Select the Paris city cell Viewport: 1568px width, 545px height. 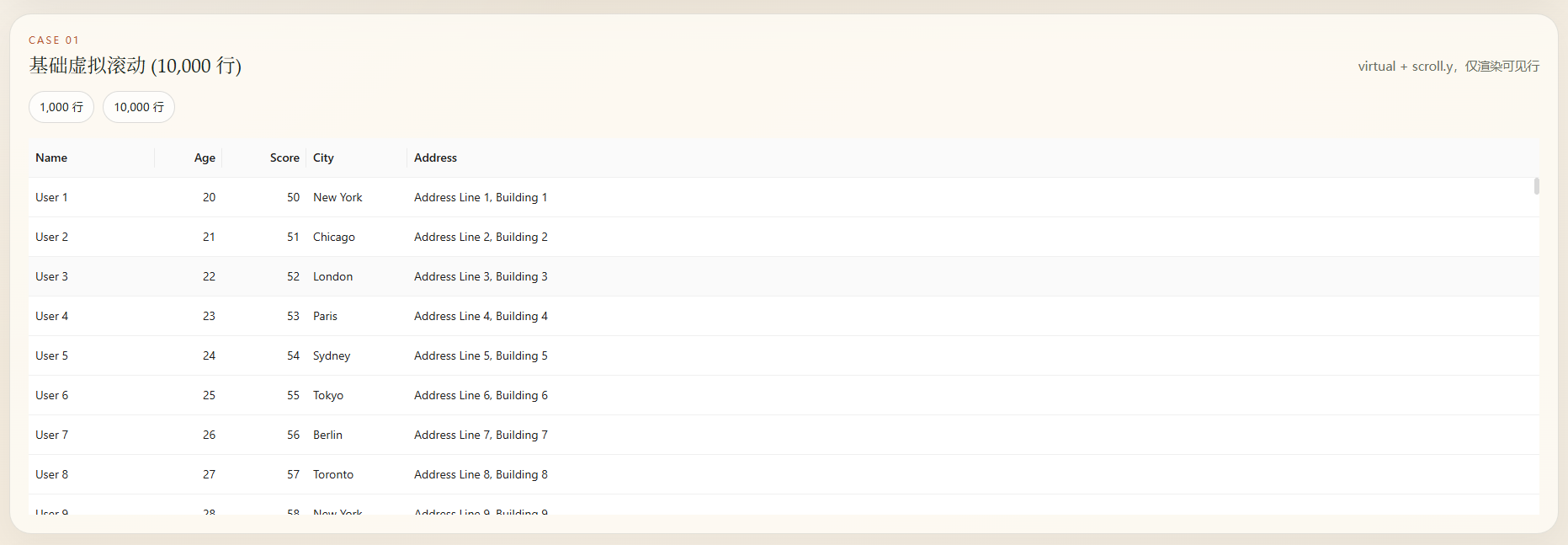357,316
